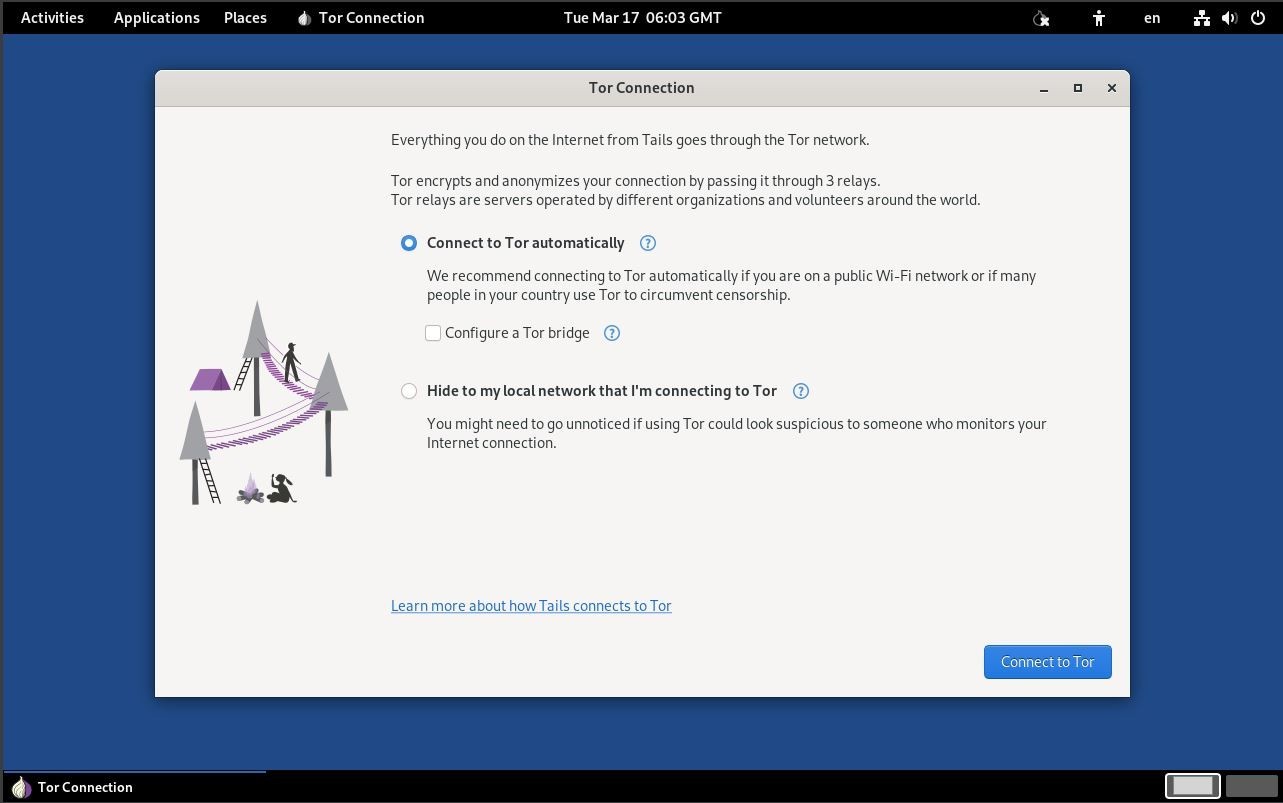Select Hide to my local network radio option

click(409, 391)
